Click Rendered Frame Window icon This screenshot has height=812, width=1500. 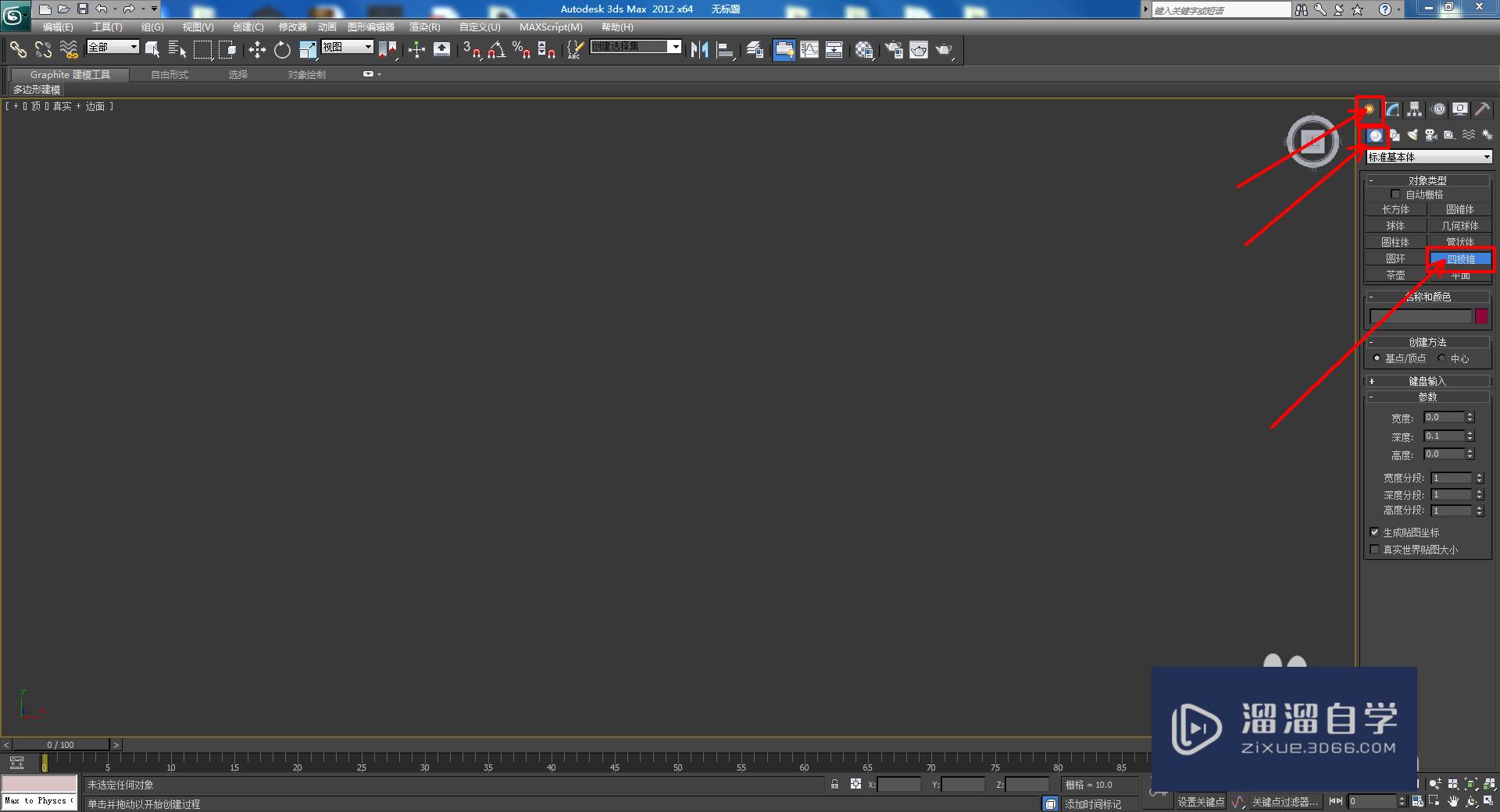click(x=919, y=50)
